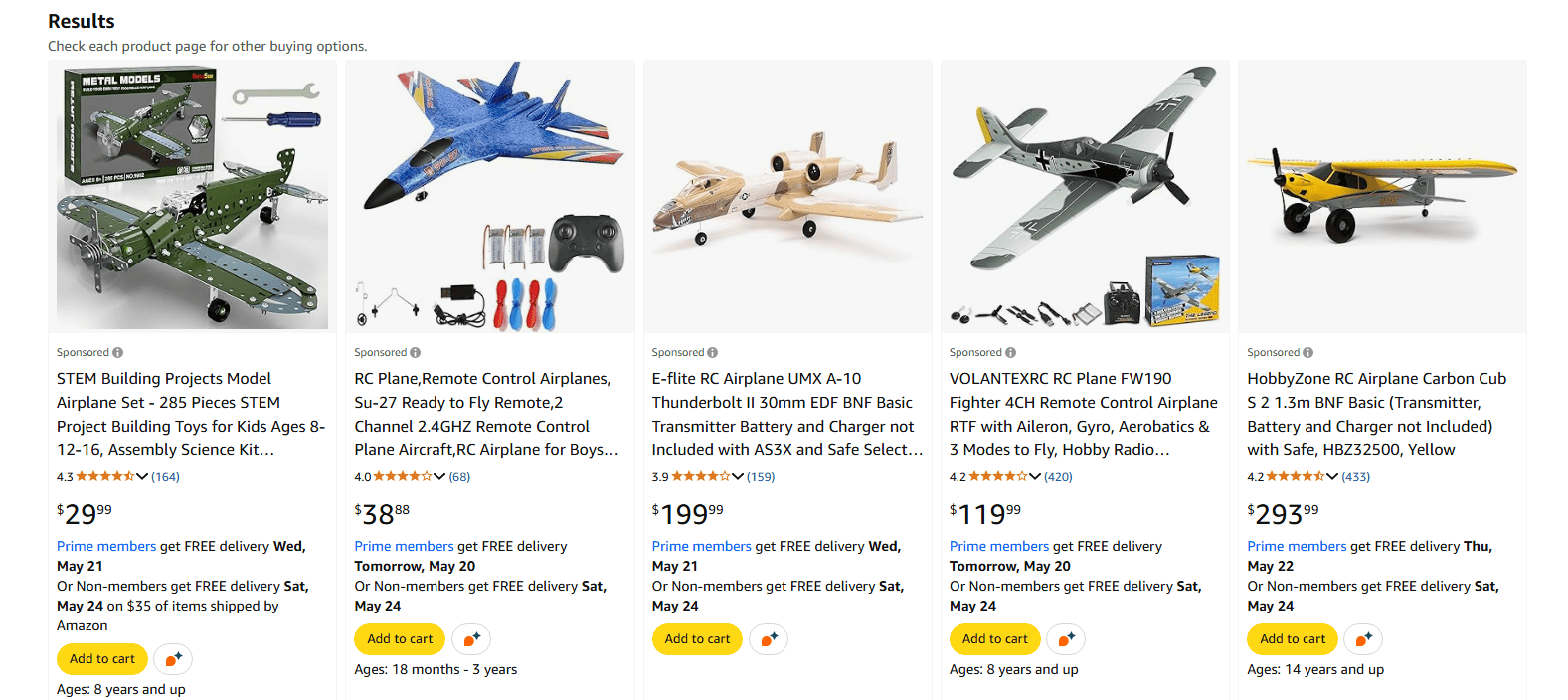1568x700 pixels.
Task: Click Sponsored info icon on E-flite A-10 listing
Action: [712, 353]
